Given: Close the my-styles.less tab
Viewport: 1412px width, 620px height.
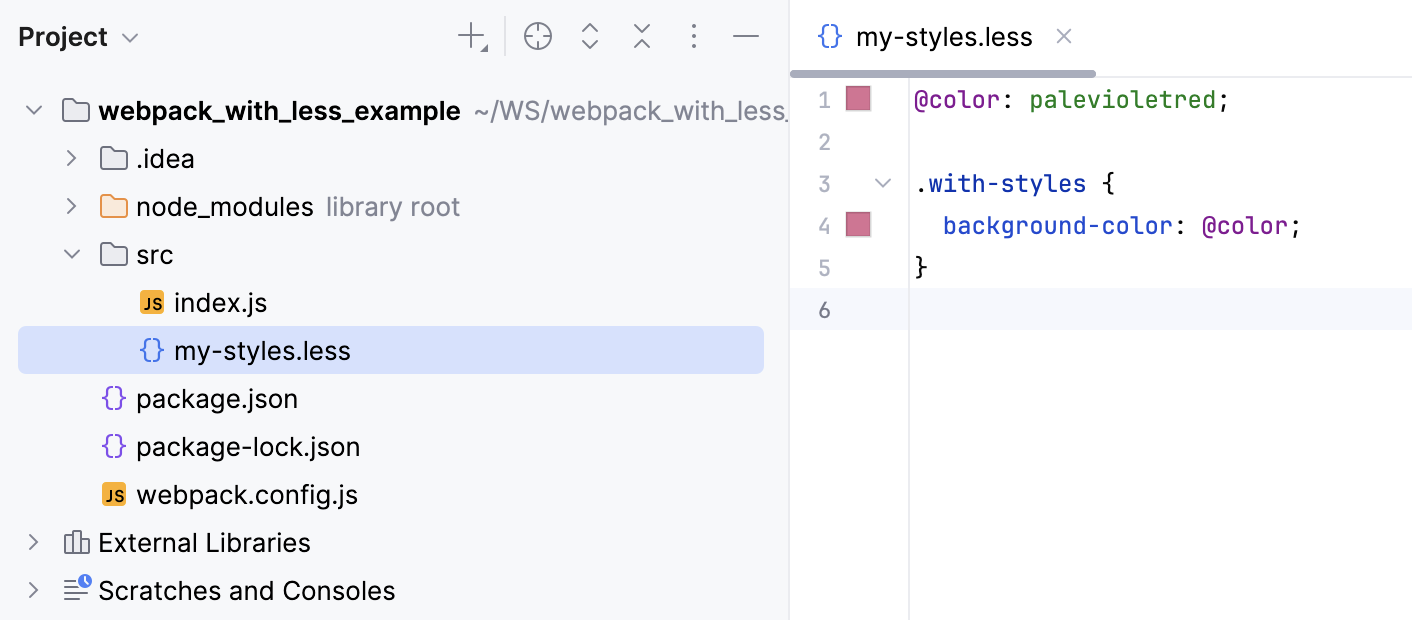Looking at the screenshot, I should coord(1063,36).
